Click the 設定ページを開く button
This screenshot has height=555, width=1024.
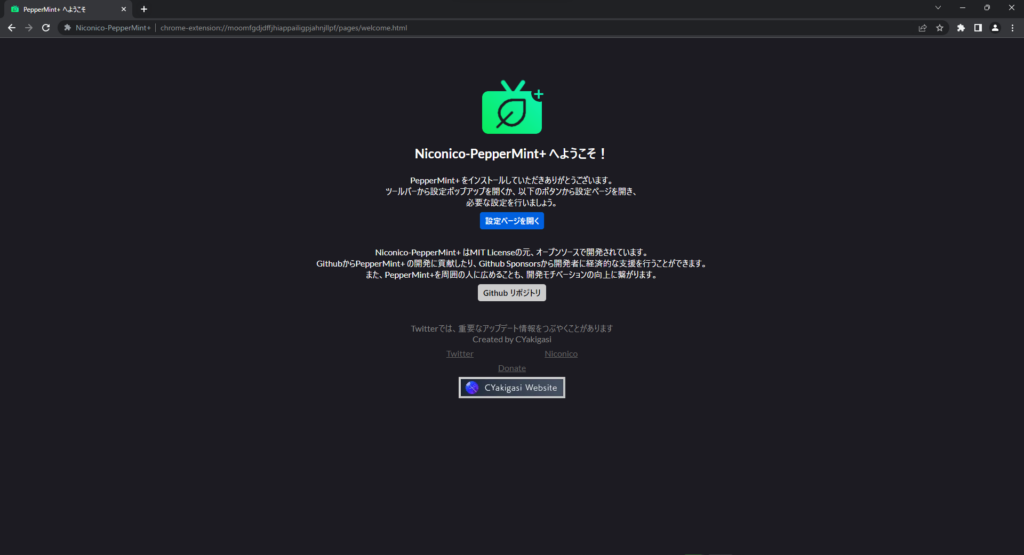pyautogui.click(x=512, y=221)
